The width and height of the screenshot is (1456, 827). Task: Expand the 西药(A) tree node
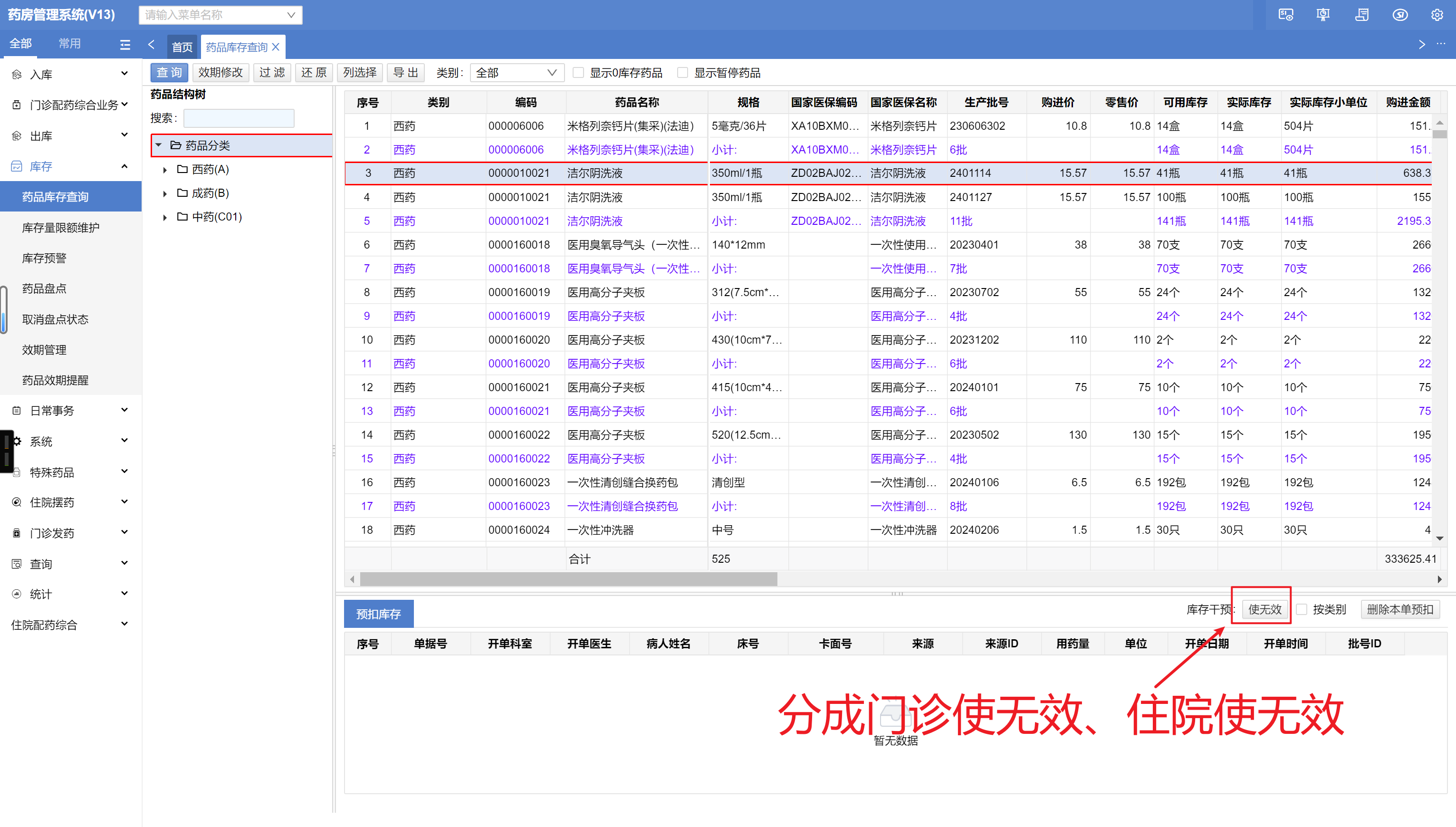tap(165, 170)
